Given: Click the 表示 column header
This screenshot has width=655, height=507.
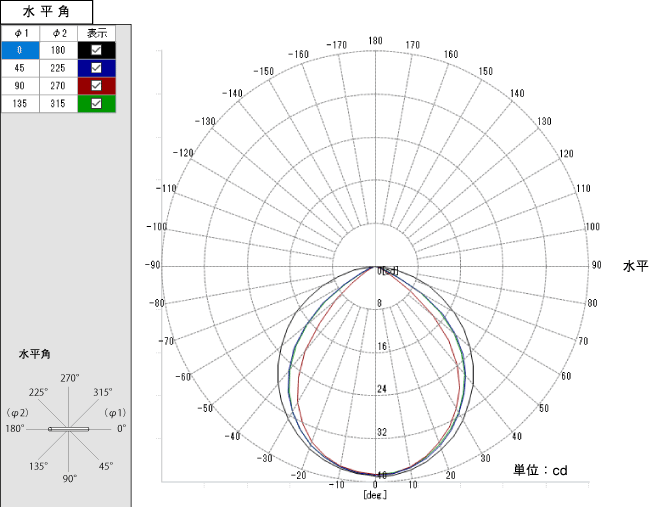Looking at the screenshot, I should click(96, 33).
